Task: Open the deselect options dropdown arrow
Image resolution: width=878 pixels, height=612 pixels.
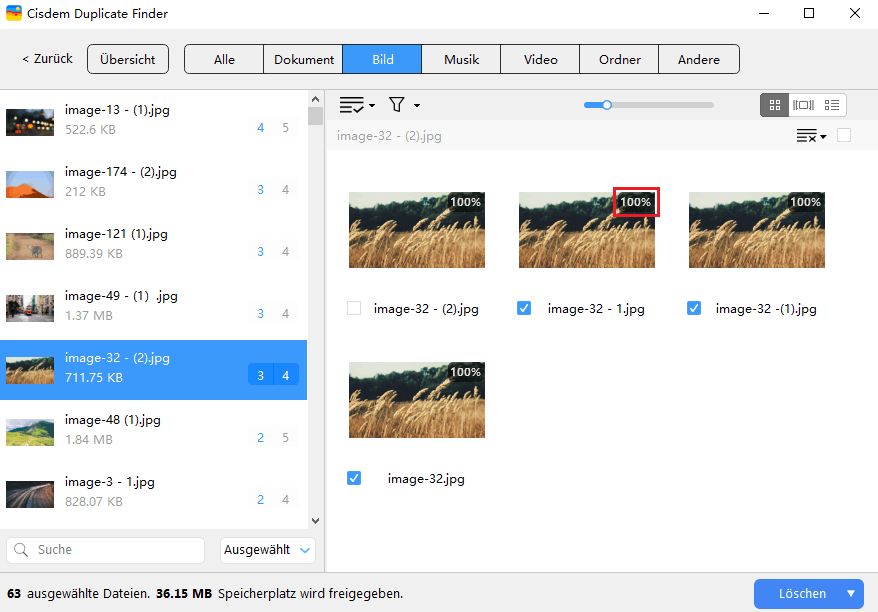Action: 823,137
